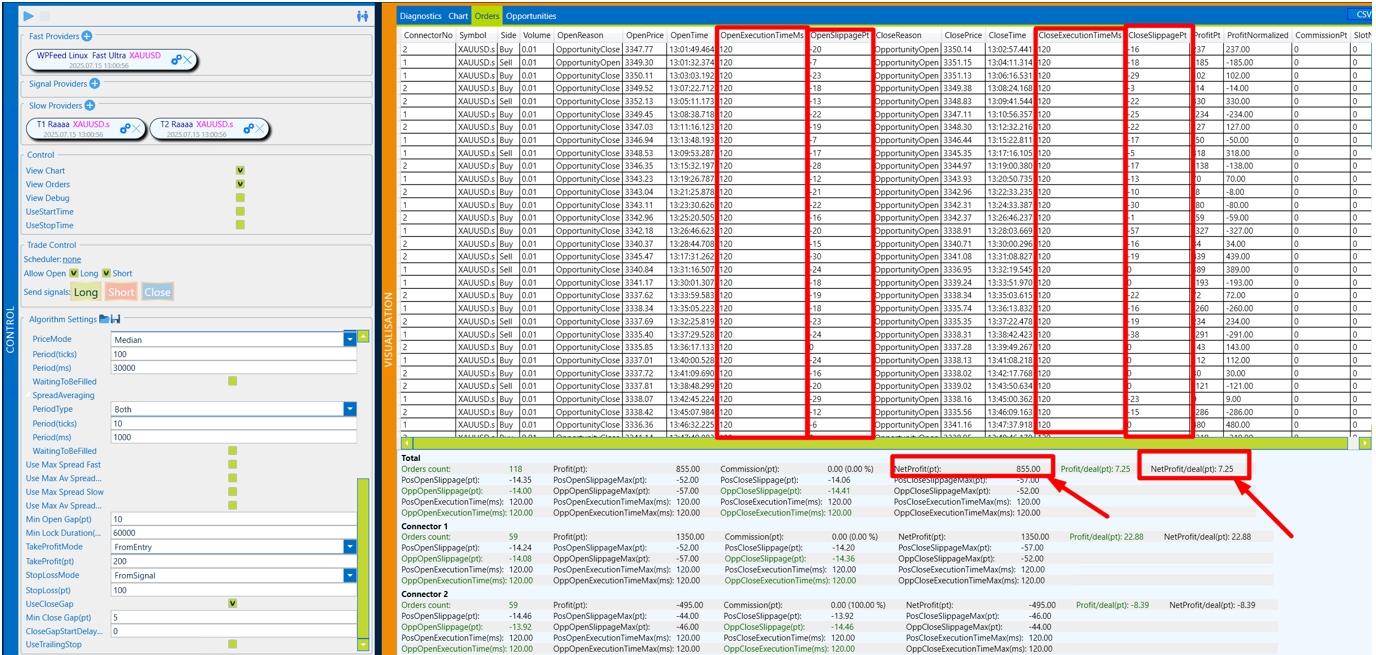
Task: Click the Connector 1 summary heading
Action: click(x=425, y=526)
